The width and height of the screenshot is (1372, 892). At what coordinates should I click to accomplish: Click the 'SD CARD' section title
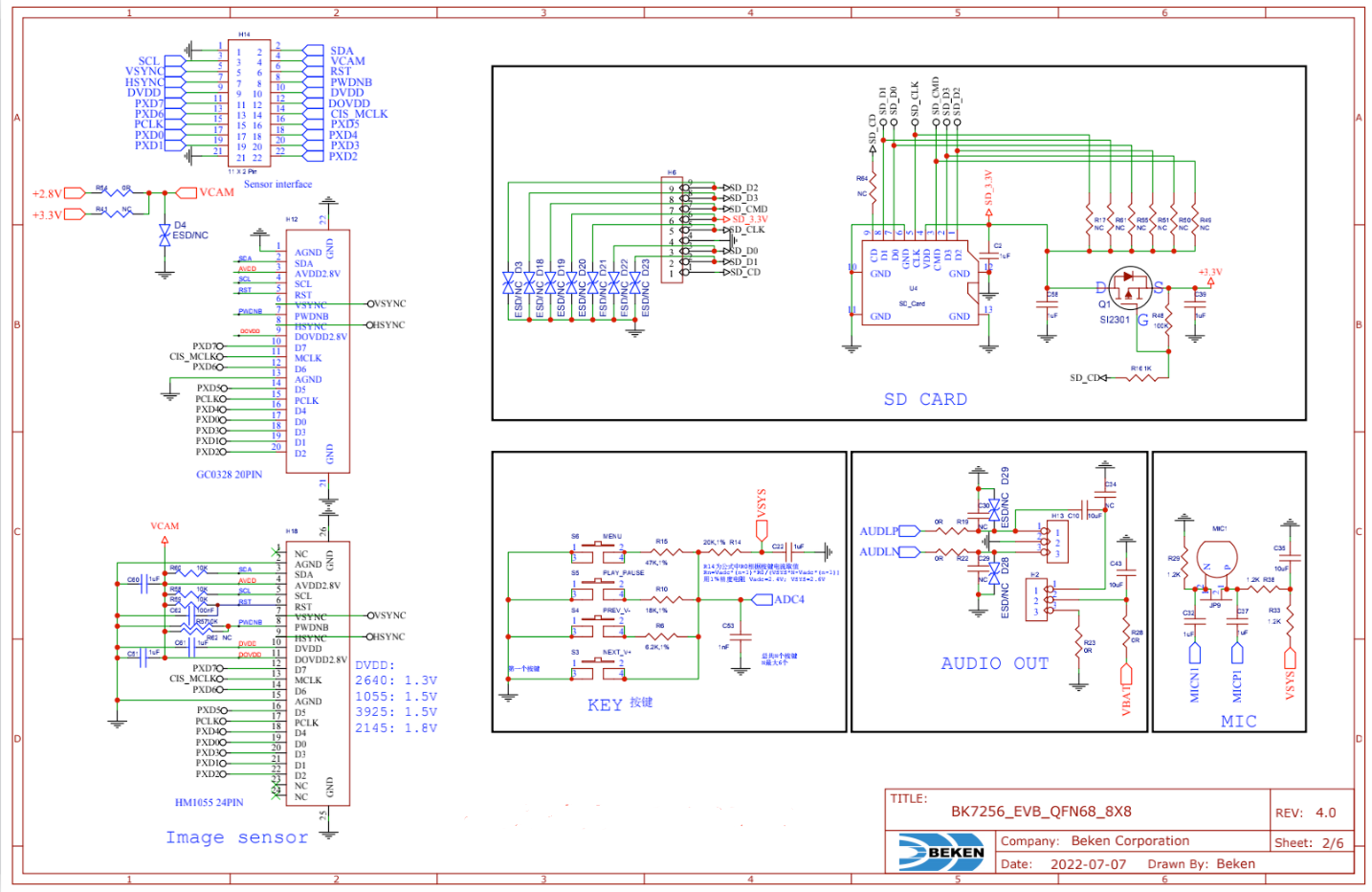click(x=925, y=399)
